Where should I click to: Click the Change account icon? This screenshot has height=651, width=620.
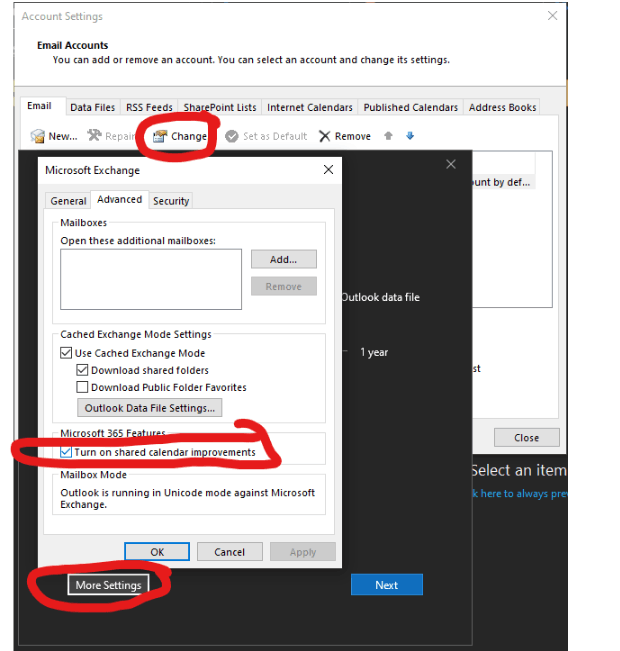click(159, 136)
